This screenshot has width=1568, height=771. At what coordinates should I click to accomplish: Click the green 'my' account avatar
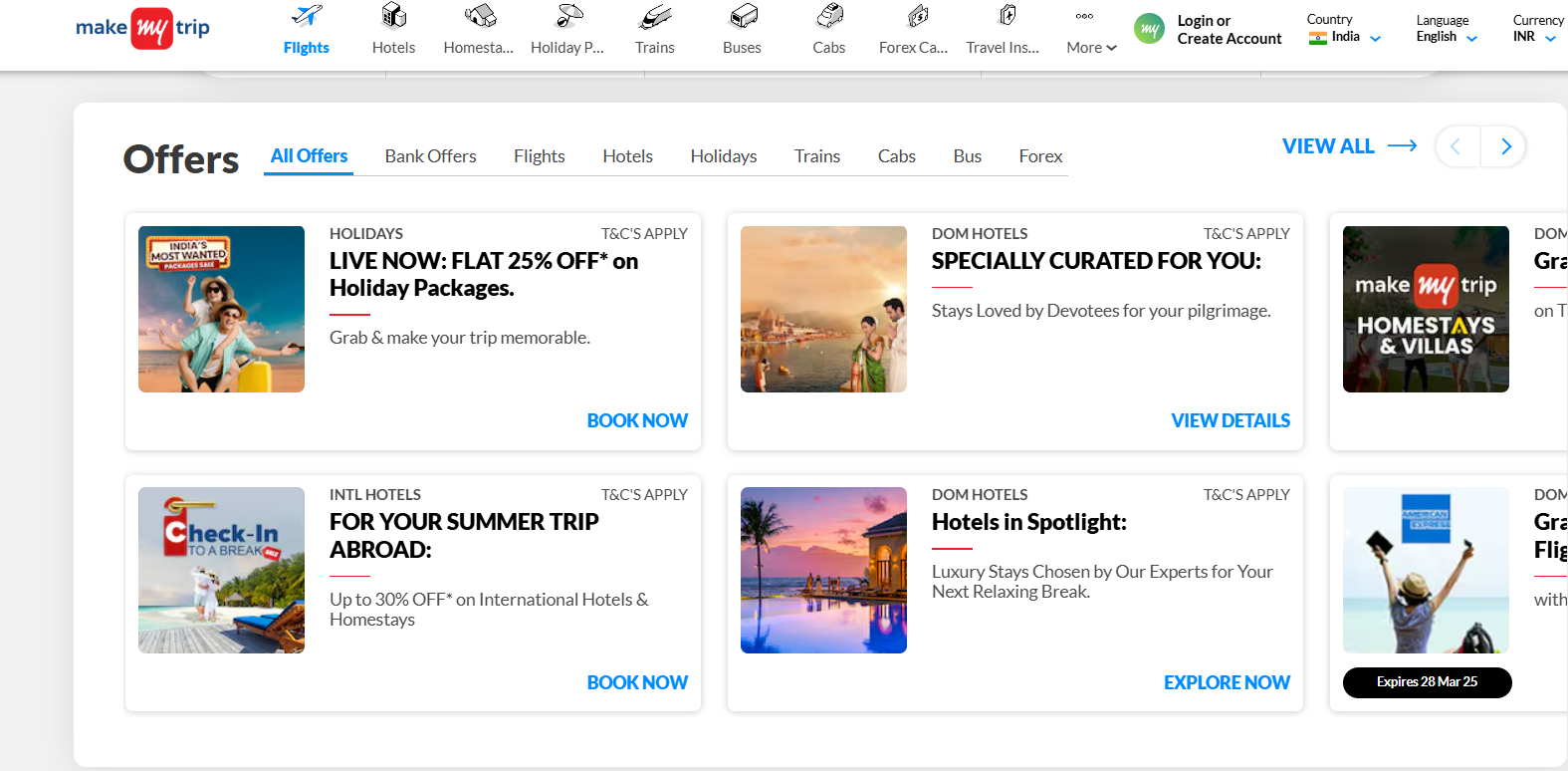(x=1150, y=29)
